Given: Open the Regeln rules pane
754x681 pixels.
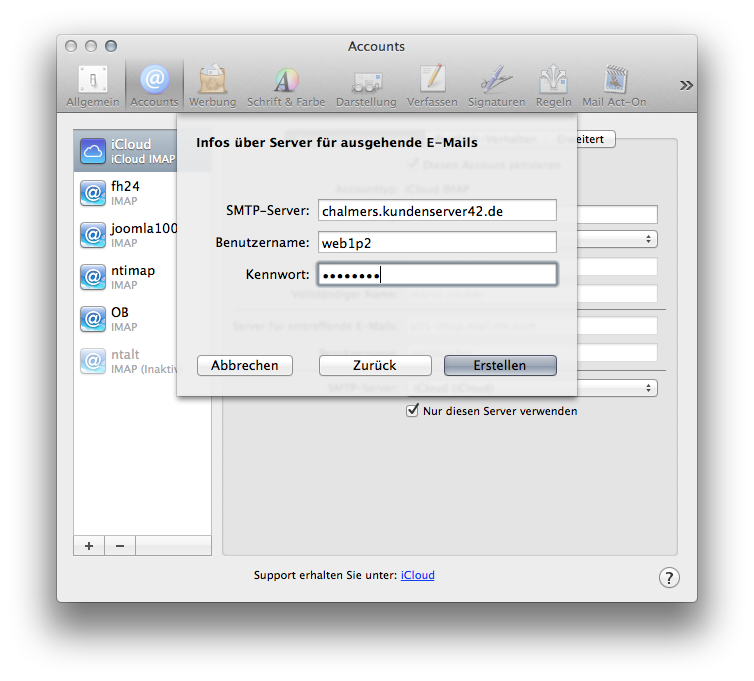Looking at the screenshot, I should click(553, 85).
